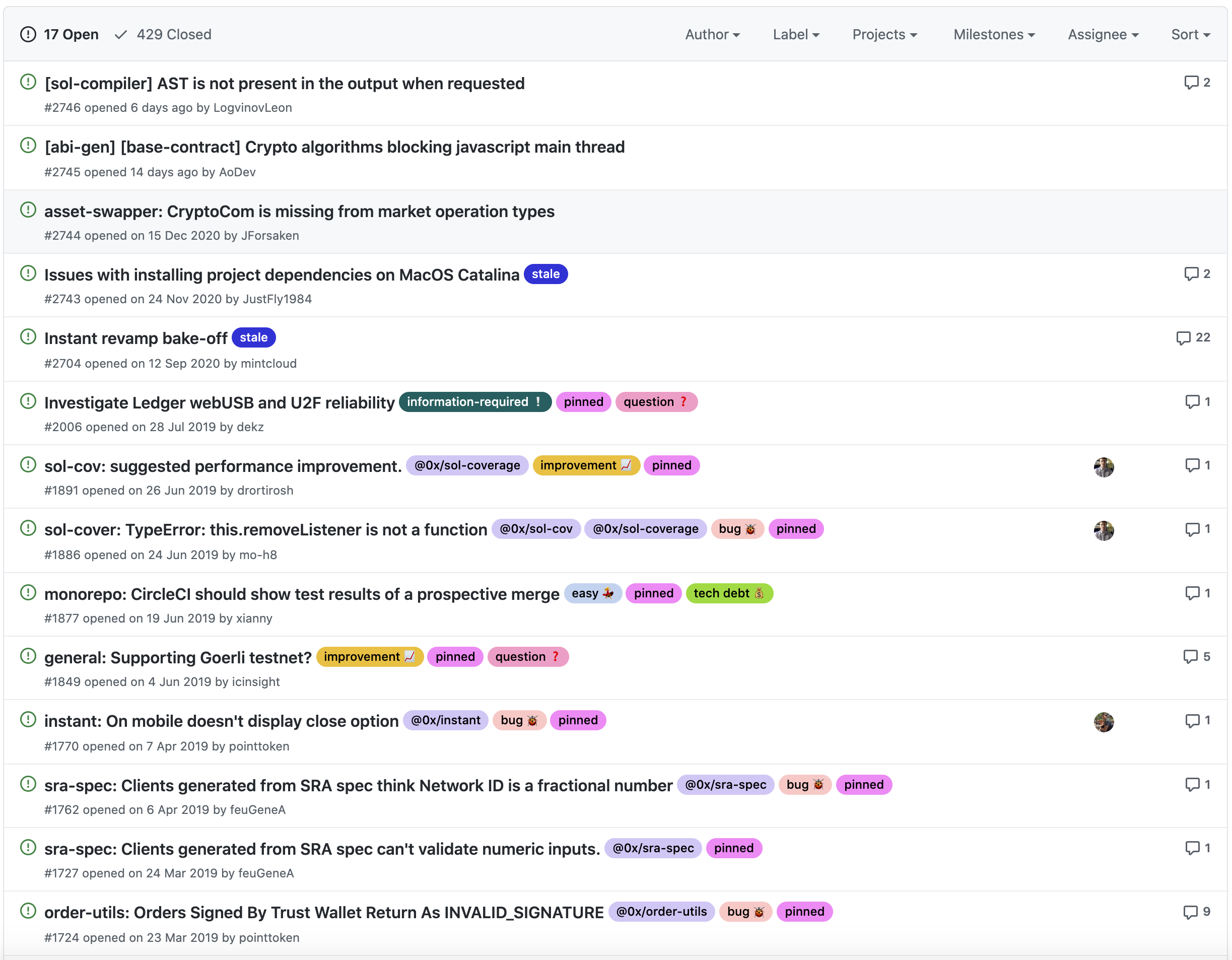The height and width of the screenshot is (960, 1232).
Task: Click open-issue icon beside asset-swapper CryptoCom issue
Action: point(28,210)
